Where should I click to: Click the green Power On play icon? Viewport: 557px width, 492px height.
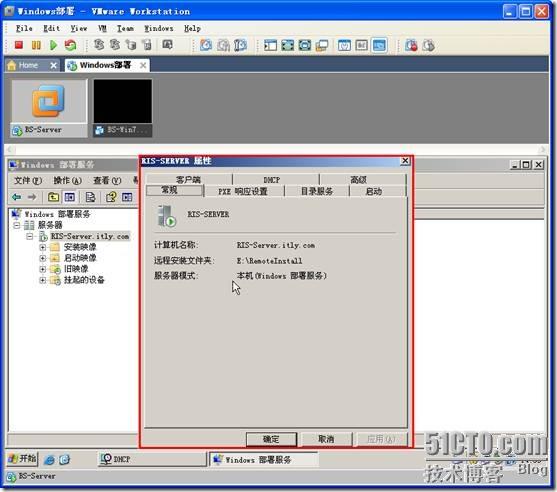[53, 45]
